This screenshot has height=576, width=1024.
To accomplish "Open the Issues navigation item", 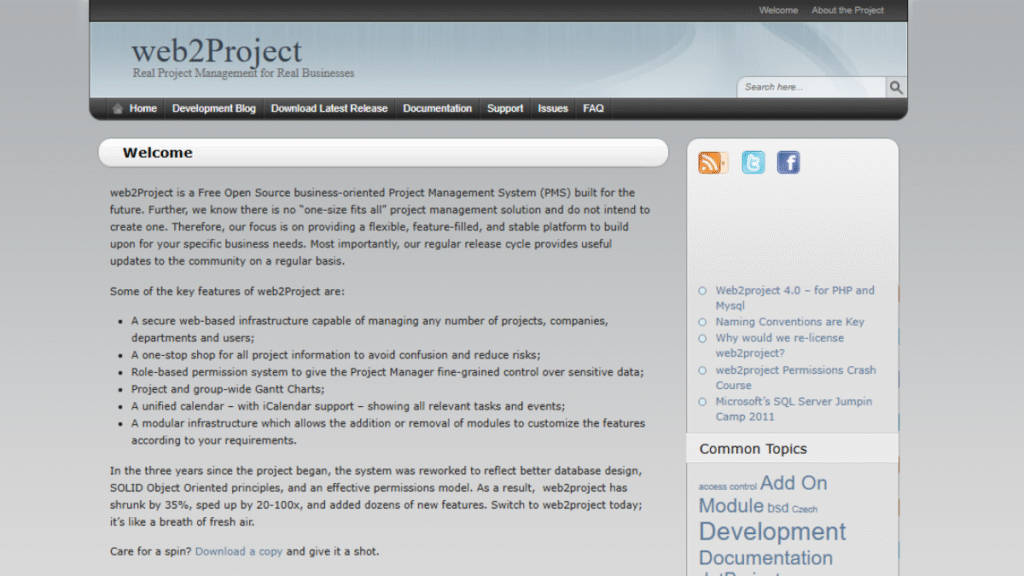I will 552,109.
